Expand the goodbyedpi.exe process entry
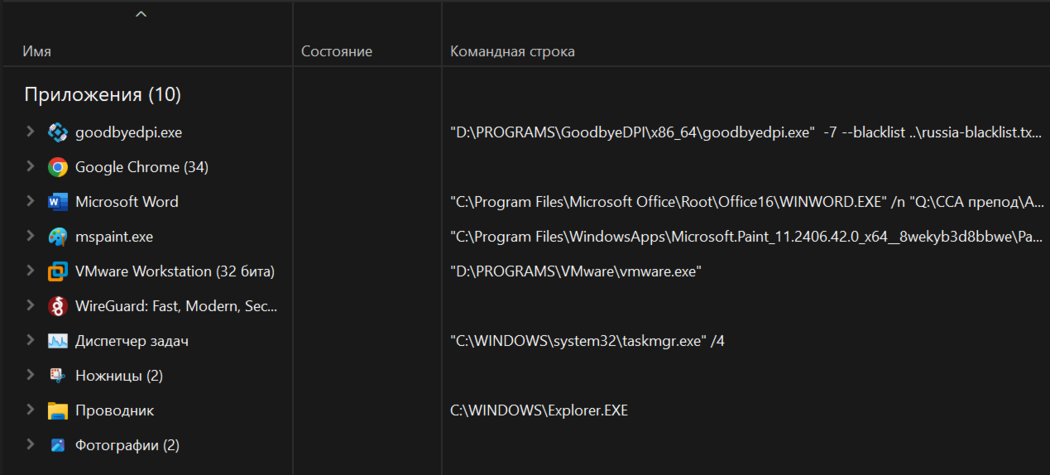The height and width of the screenshot is (475, 1050). (30, 132)
